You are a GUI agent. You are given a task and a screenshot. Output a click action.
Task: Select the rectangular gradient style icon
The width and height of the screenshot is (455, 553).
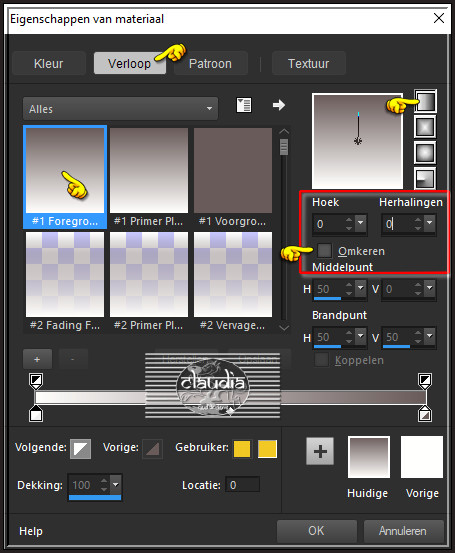coord(425,127)
